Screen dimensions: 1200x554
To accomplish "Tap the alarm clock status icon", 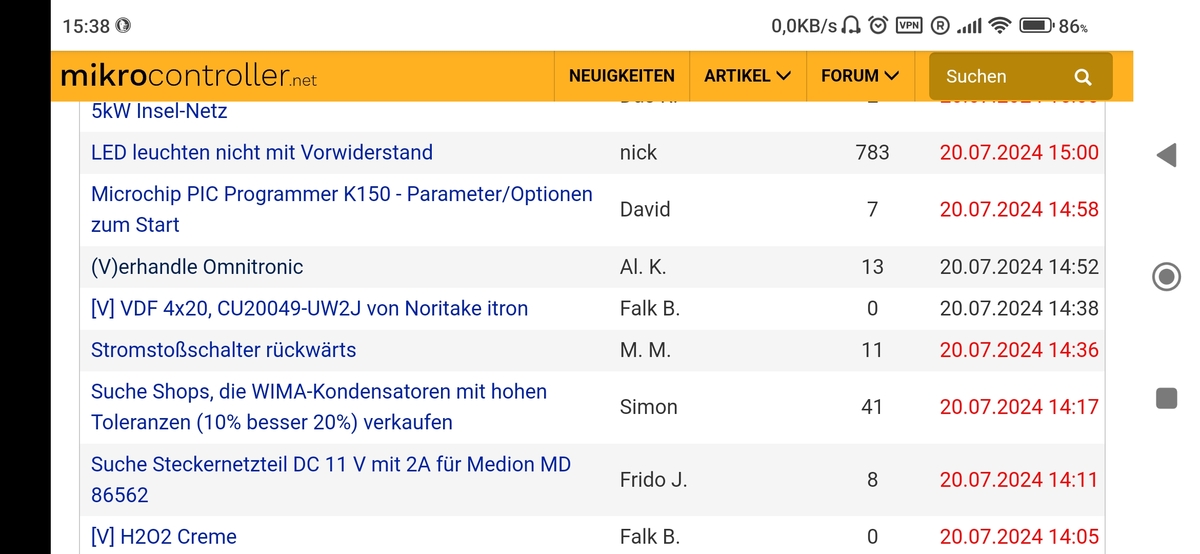I will [x=878, y=25].
